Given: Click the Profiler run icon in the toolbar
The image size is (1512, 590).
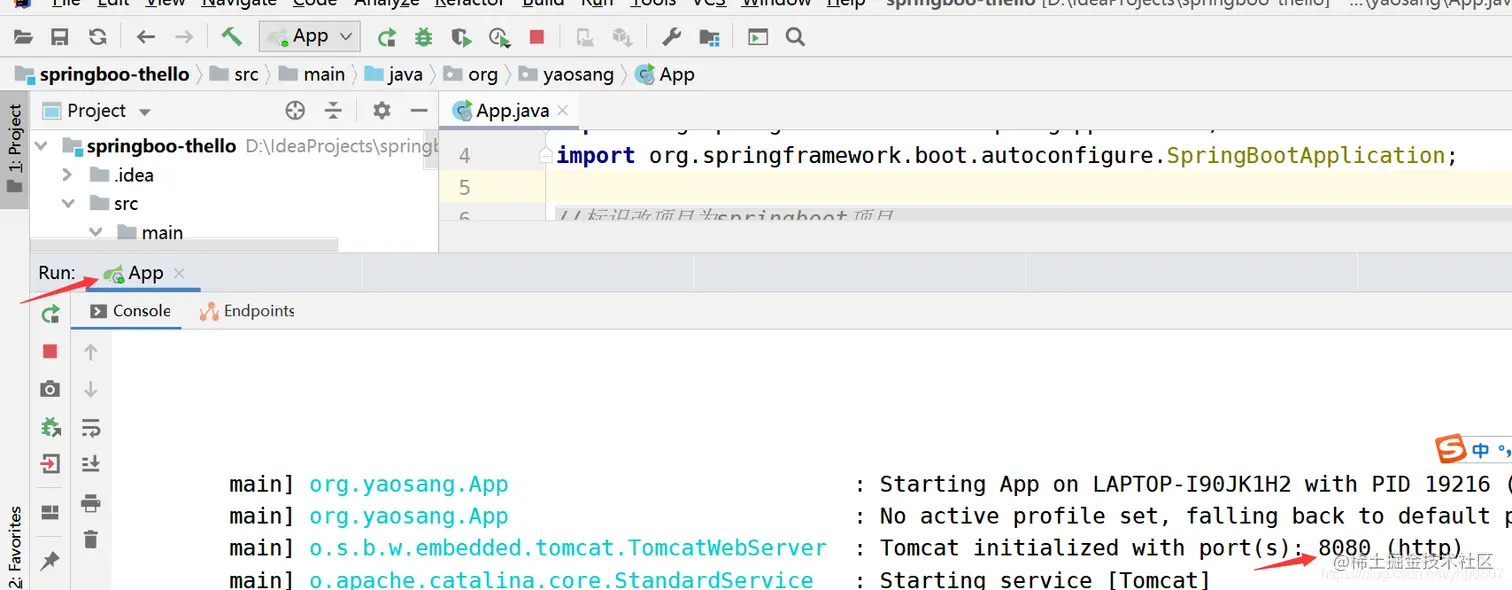Looking at the screenshot, I should click(x=499, y=38).
